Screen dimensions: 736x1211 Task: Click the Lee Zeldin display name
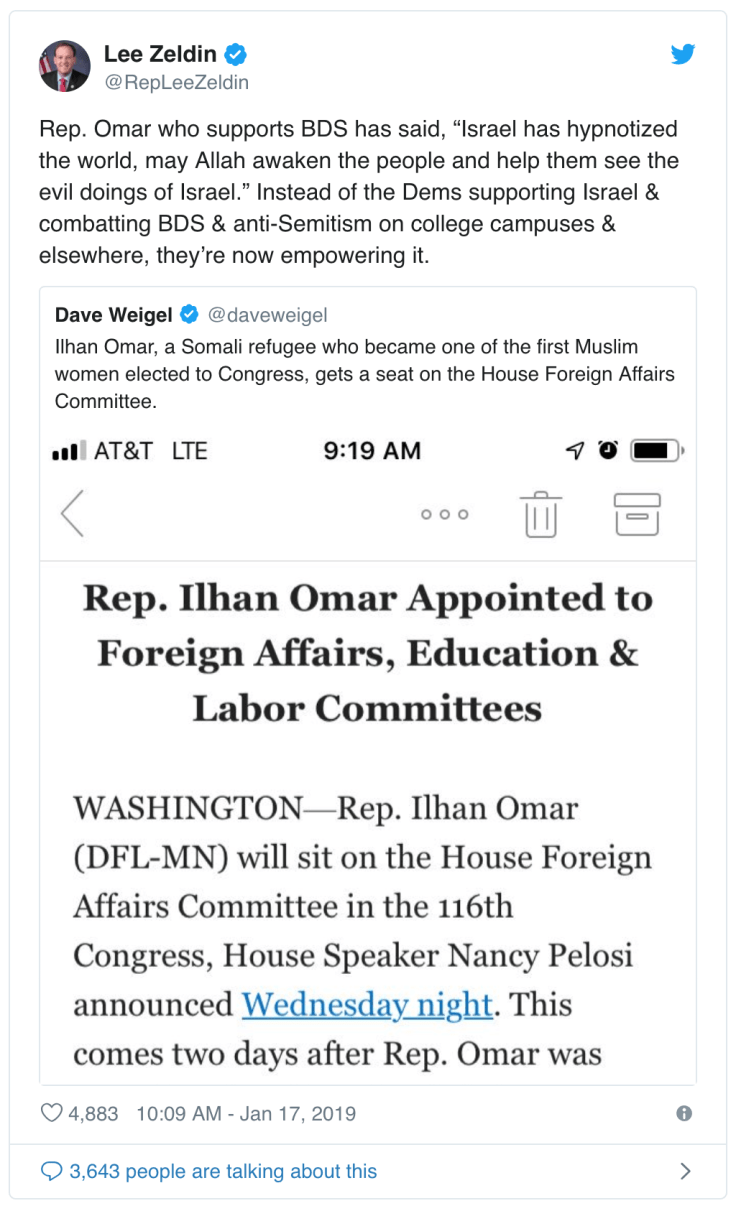pyautogui.click(x=160, y=55)
